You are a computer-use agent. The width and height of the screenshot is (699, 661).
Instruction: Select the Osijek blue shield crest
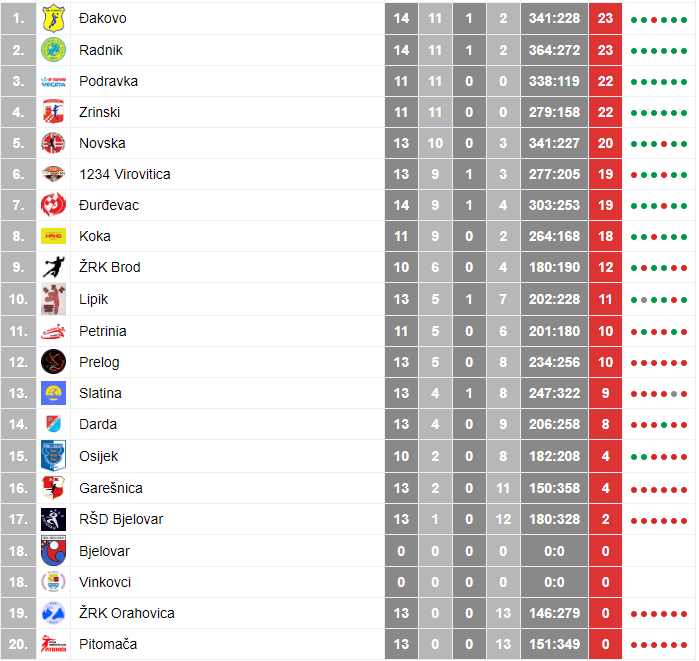click(x=53, y=456)
